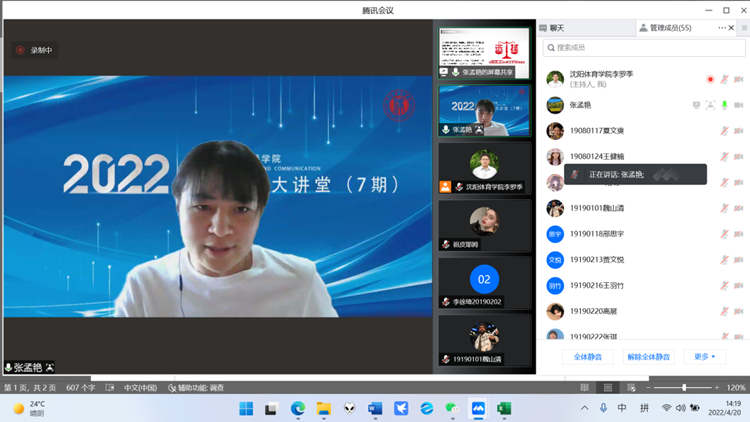Switch to Word web layout view icon
This screenshot has width=750, height=422.
631,388
